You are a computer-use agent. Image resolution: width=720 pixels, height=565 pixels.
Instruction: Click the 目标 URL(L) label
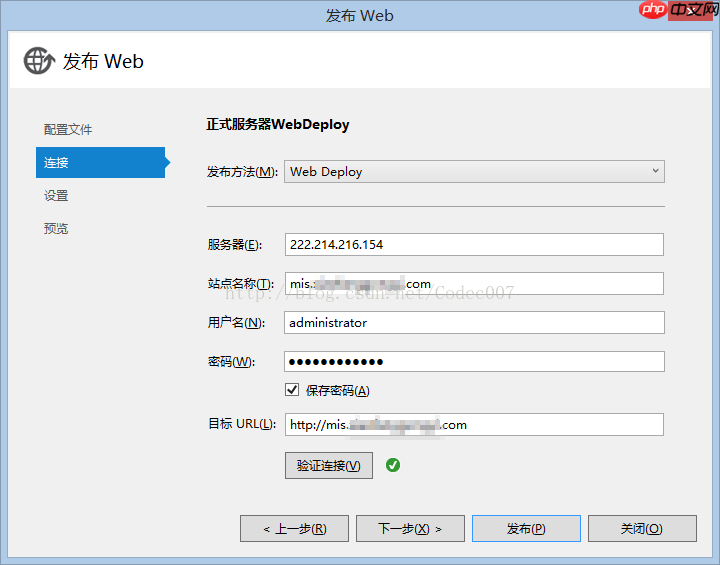tap(242, 424)
